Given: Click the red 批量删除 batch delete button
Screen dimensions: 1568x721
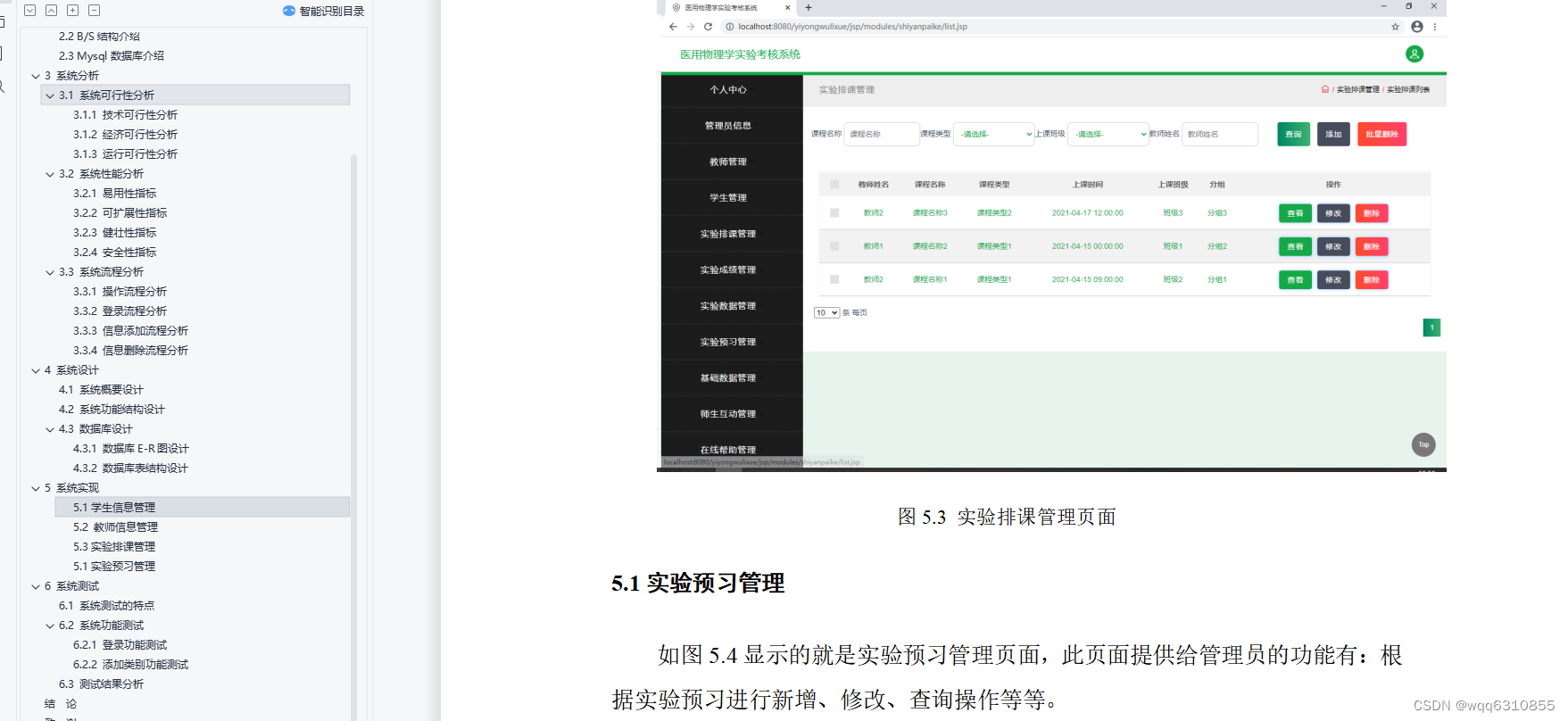Looking at the screenshot, I should pyautogui.click(x=1381, y=134).
